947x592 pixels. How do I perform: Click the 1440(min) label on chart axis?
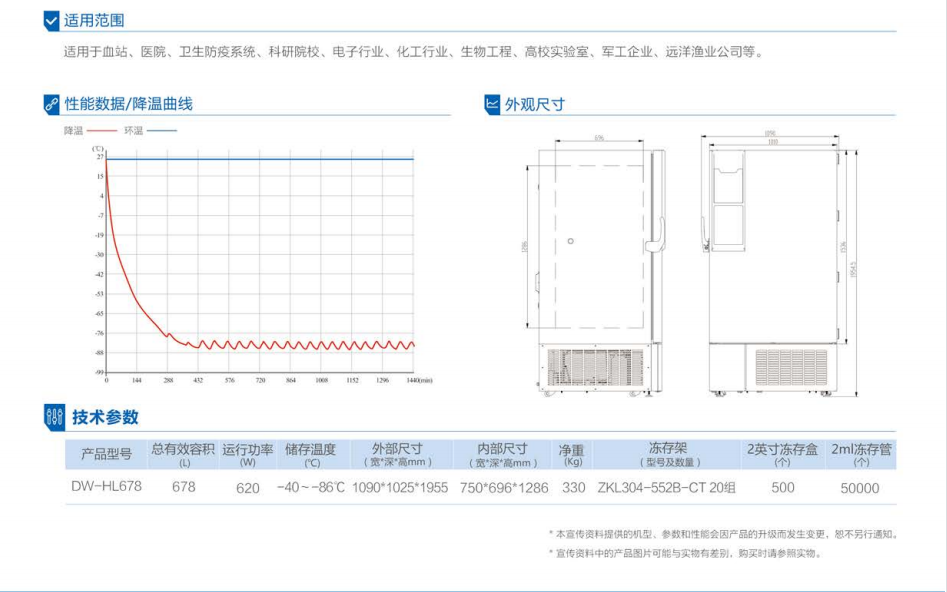pos(418,381)
